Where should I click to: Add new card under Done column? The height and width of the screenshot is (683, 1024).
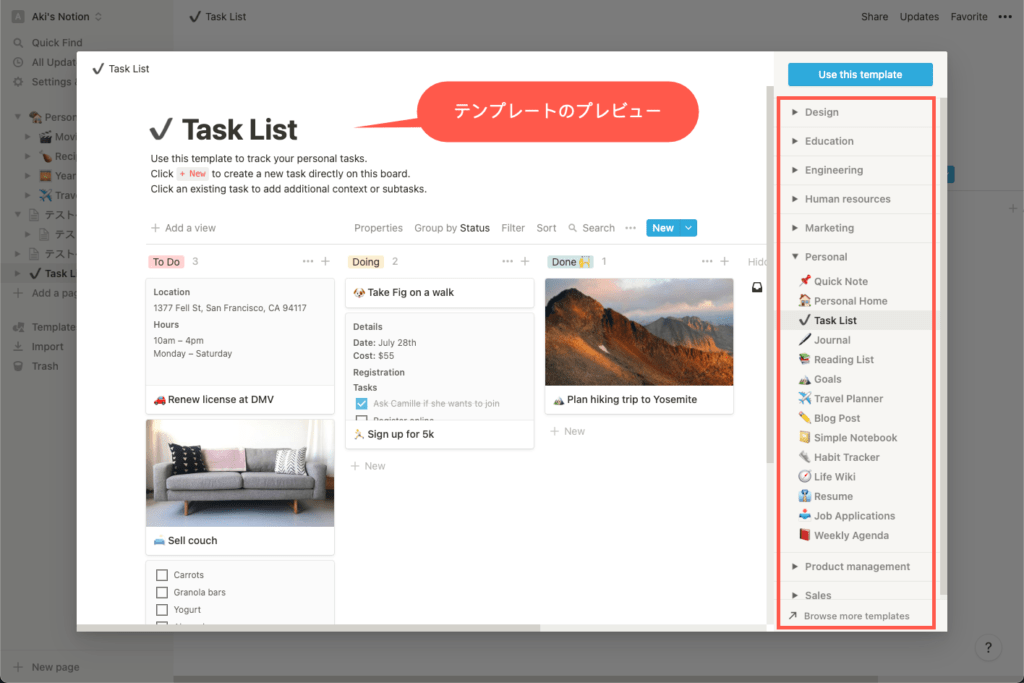(x=568, y=432)
